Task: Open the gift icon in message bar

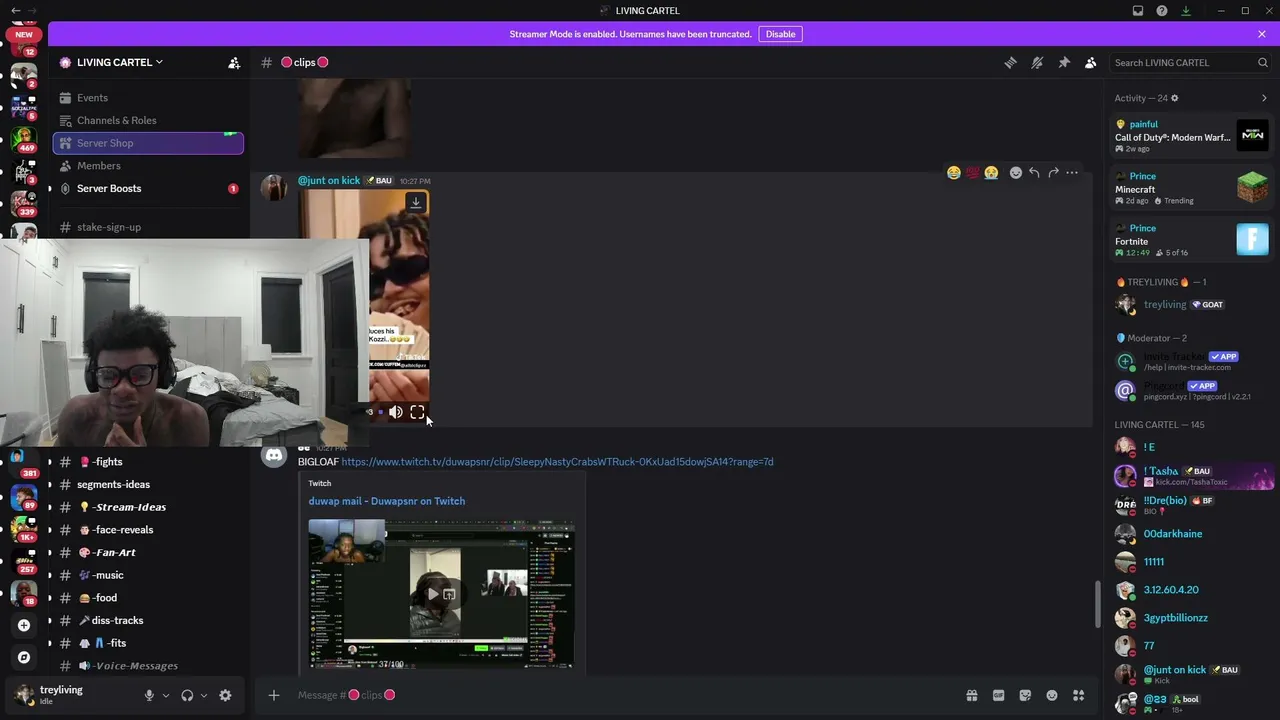Action: coord(971,695)
